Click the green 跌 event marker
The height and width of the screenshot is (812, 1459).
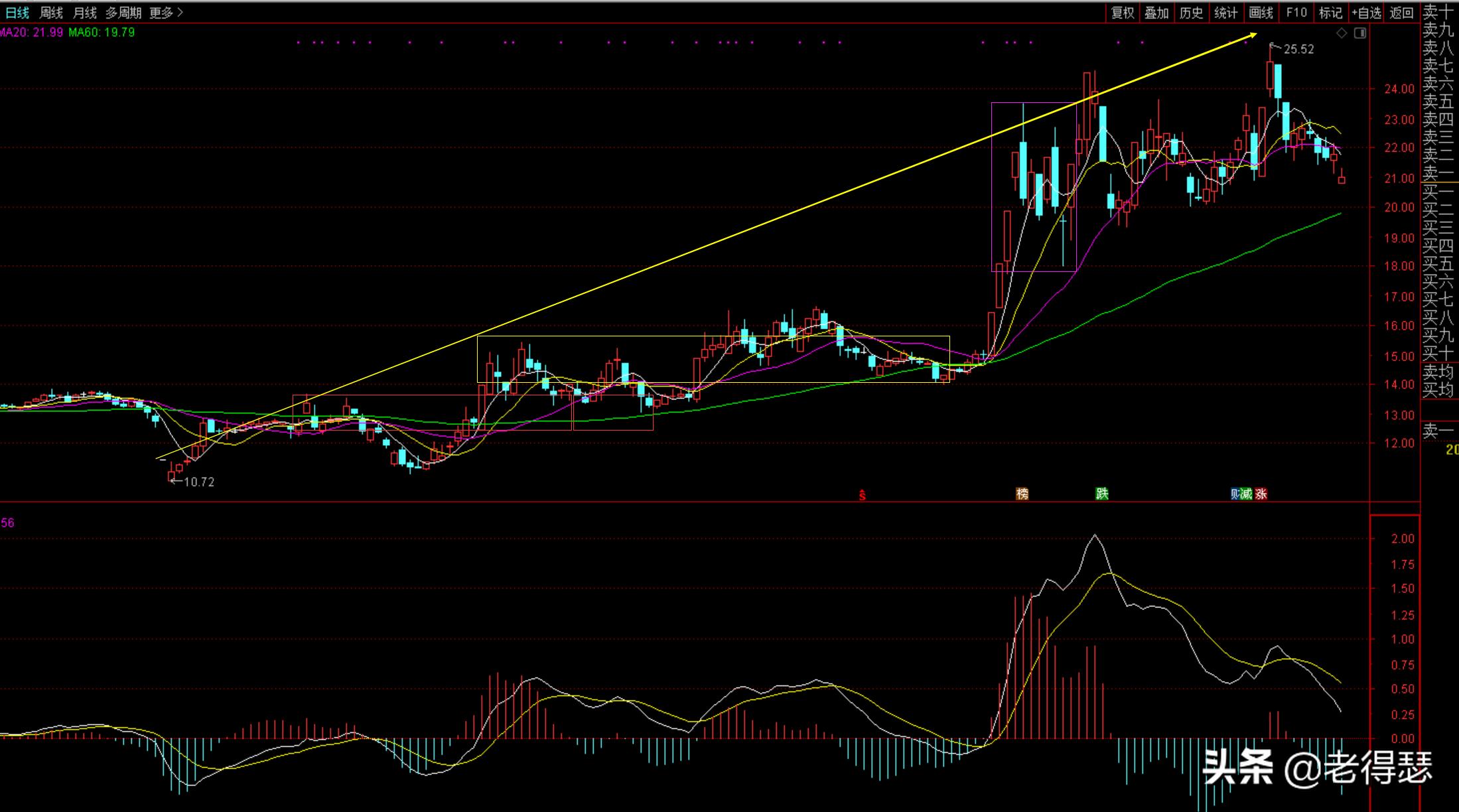pos(1102,494)
